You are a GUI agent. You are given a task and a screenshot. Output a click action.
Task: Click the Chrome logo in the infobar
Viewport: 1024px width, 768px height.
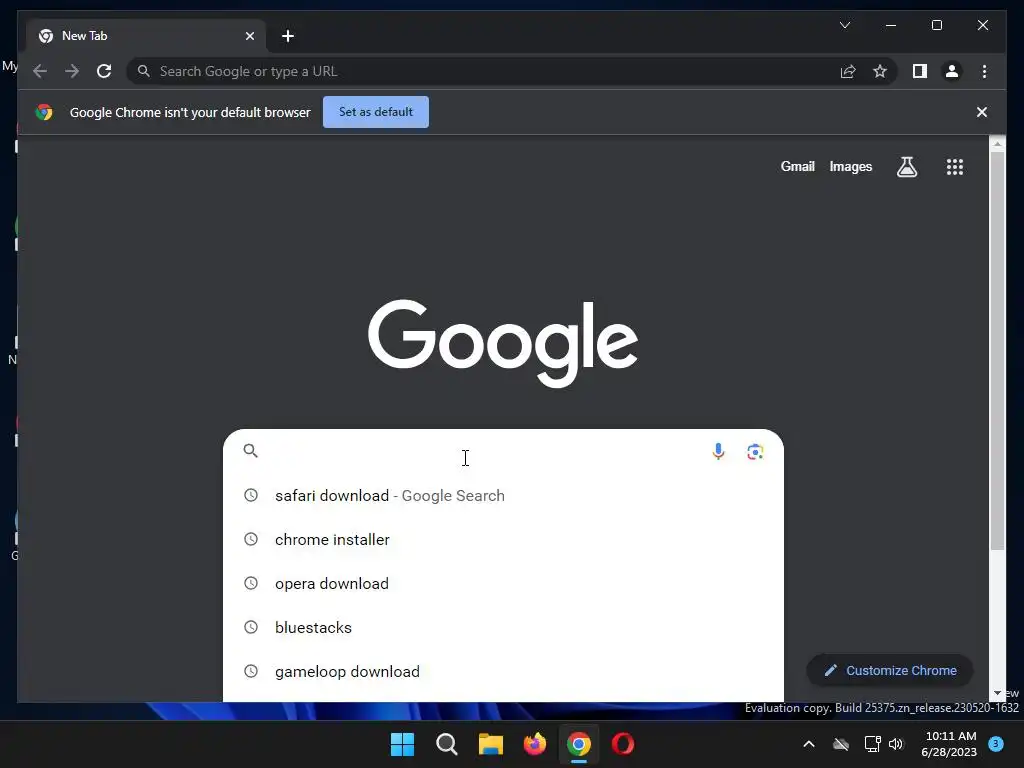coord(44,112)
